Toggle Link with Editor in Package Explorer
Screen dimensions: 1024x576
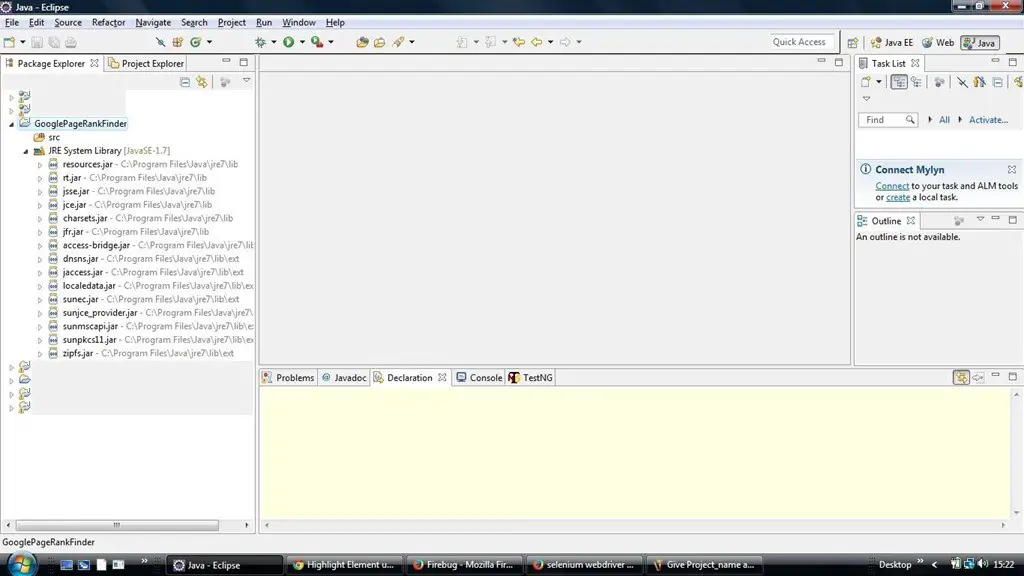point(202,82)
